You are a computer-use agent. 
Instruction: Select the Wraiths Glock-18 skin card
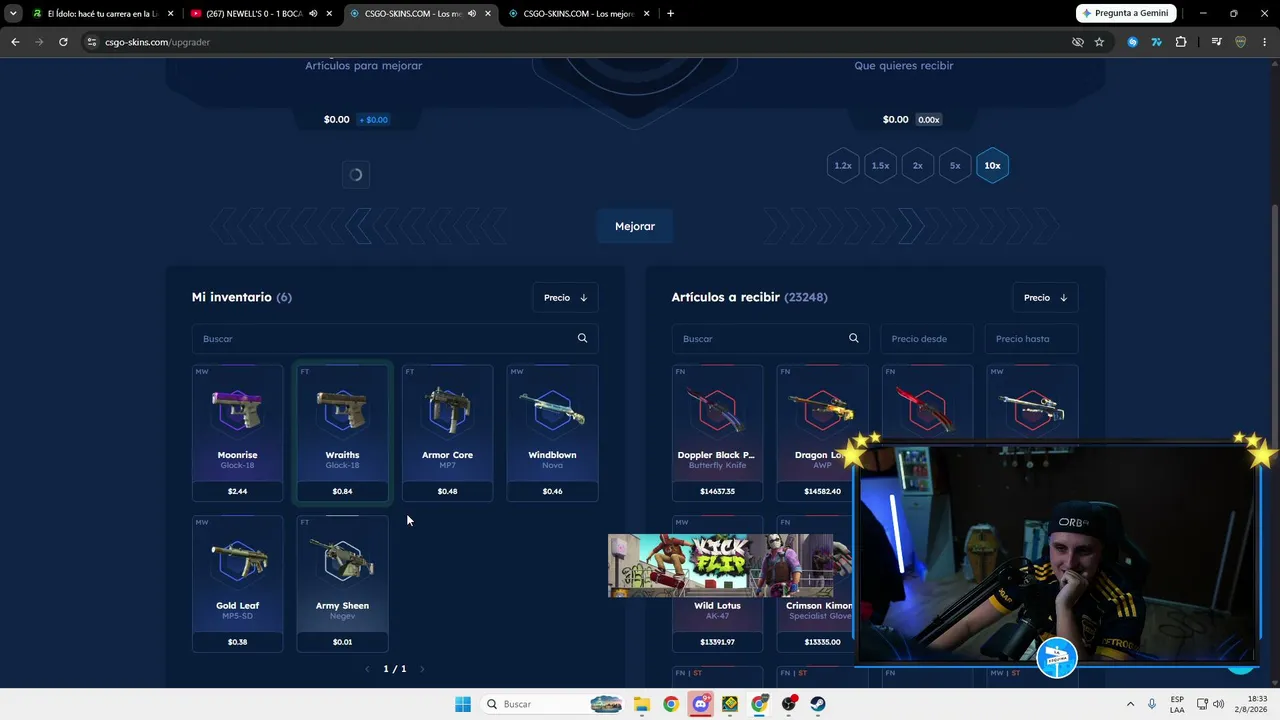[342, 433]
